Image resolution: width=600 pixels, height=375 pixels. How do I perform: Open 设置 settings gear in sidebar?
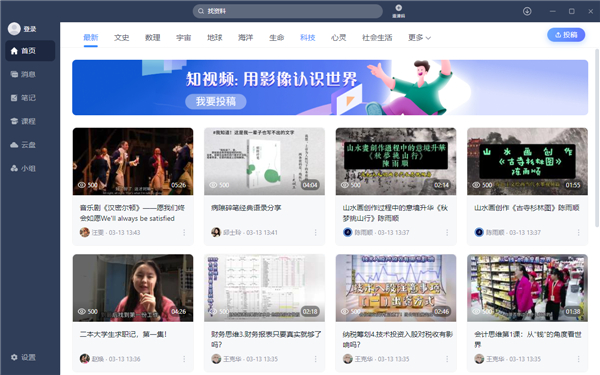point(24,357)
